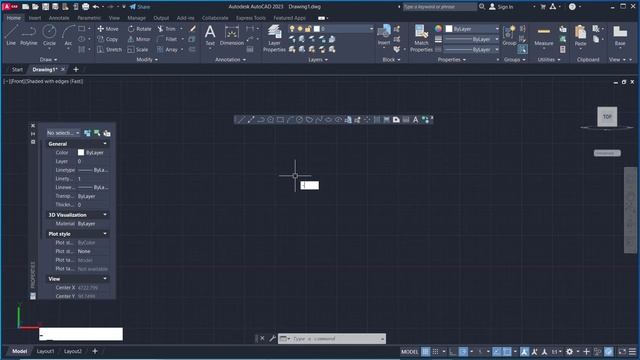Toggle 2D object snap in status bar

tap(507, 351)
